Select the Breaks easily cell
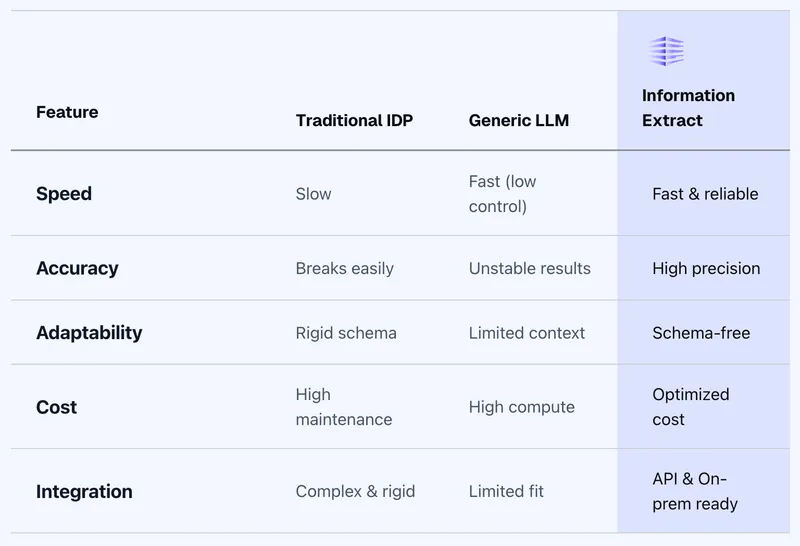The height and width of the screenshot is (546, 800). pyautogui.click(x=344, y=268)
